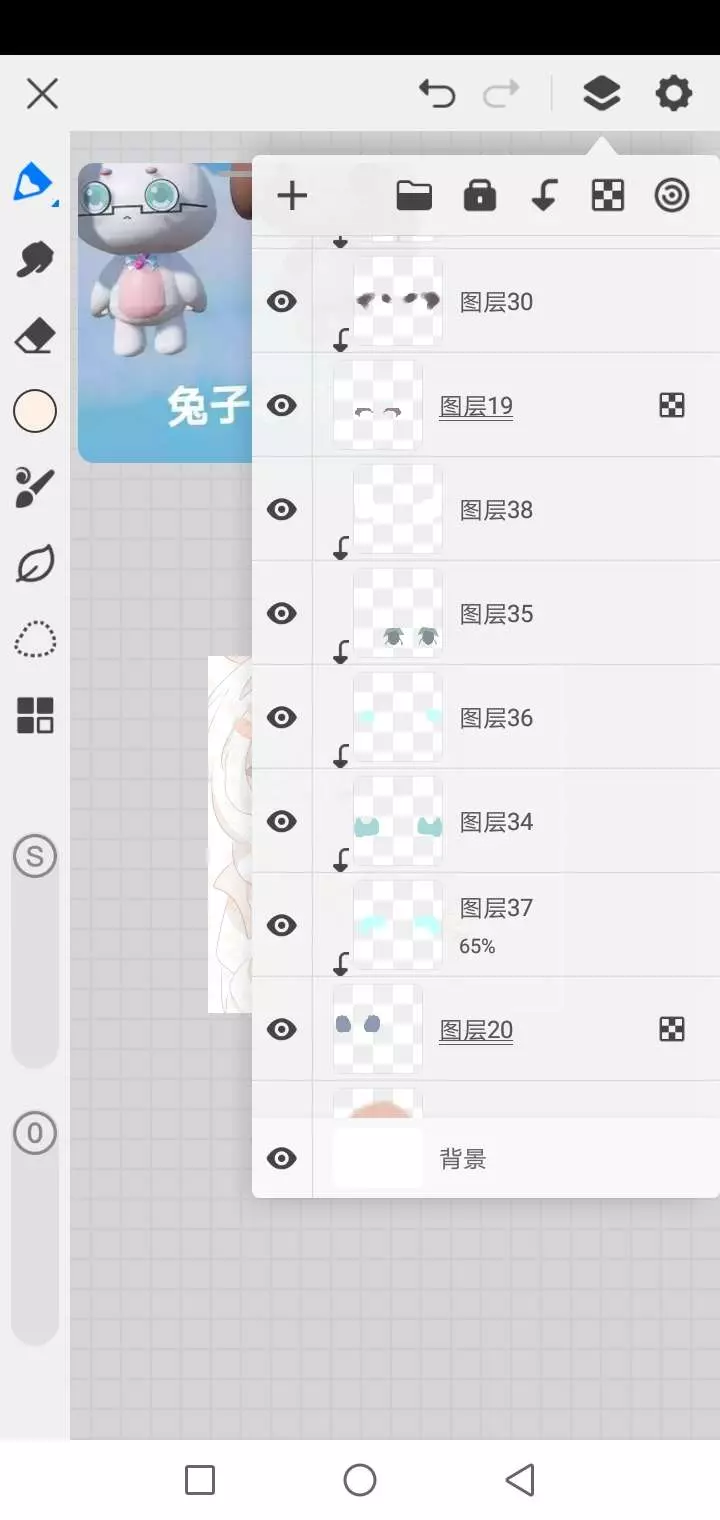Viewport: 720px width, 1520px height.
Task: Select the bucket fill brush tool
Action: pos(35,487)
